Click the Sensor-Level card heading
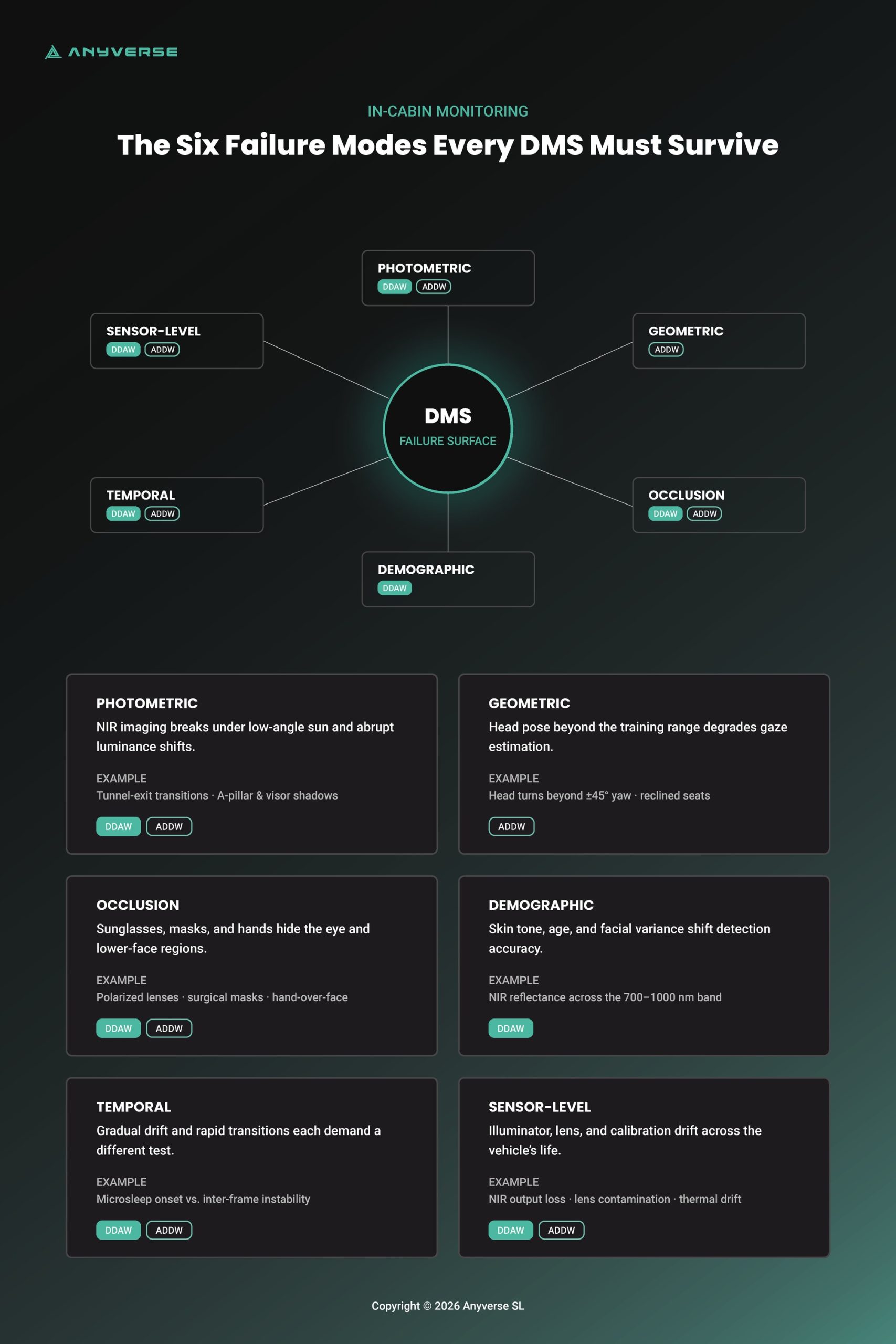 click(540, 1107)
